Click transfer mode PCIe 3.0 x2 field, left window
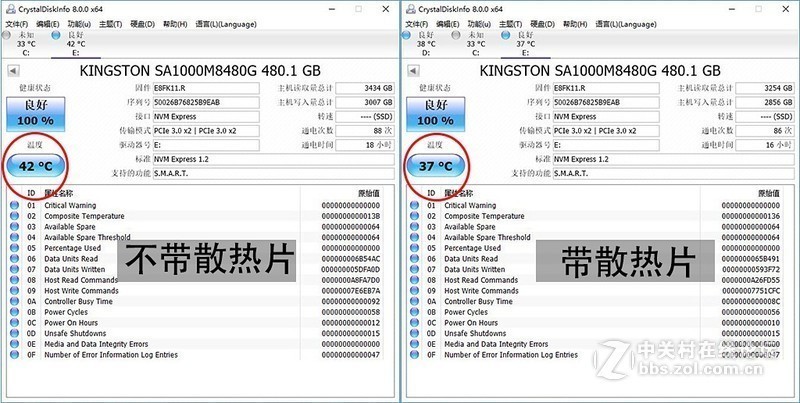The height and width of the screenshot is (403, 800). click(206, 131)
